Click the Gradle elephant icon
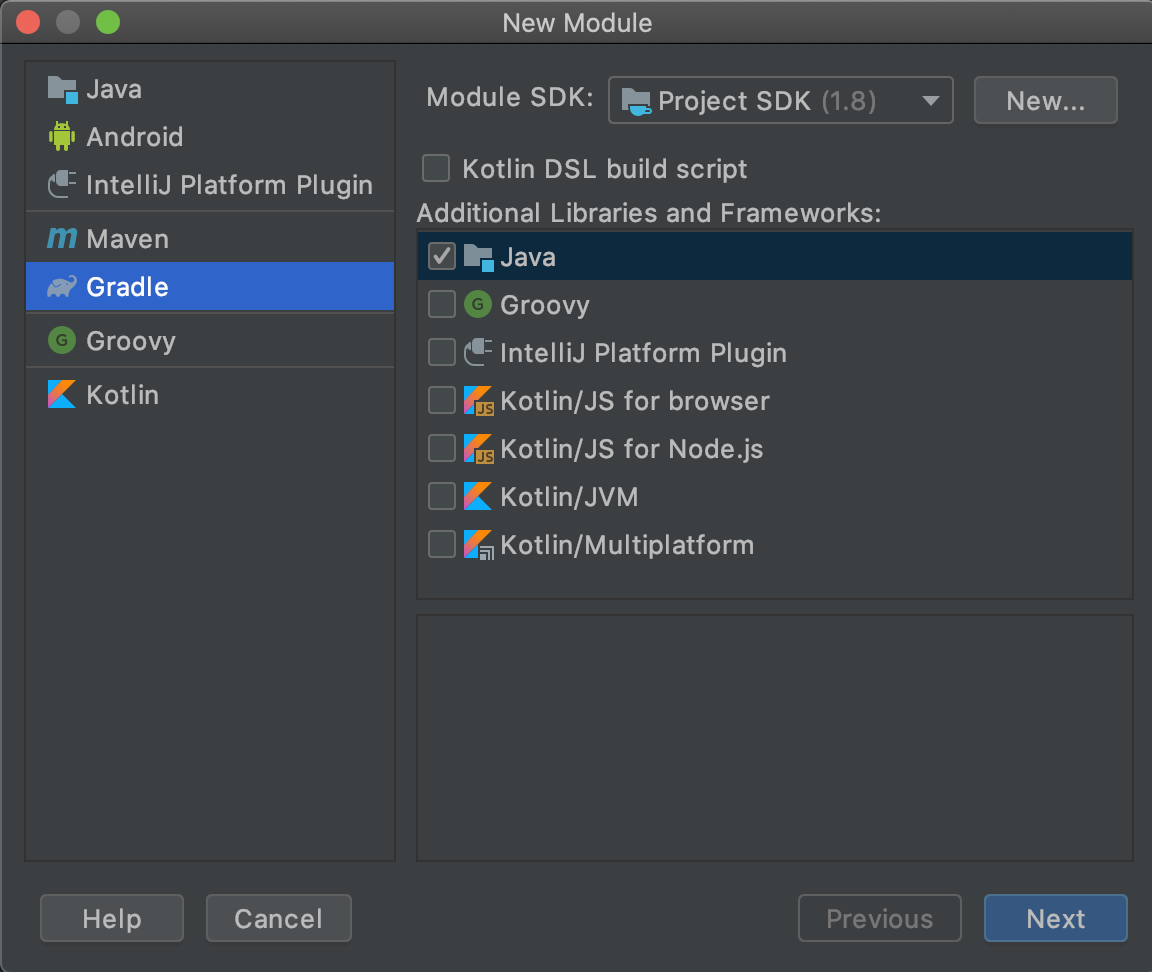The image size is (1152, 972). pos(62,287)
